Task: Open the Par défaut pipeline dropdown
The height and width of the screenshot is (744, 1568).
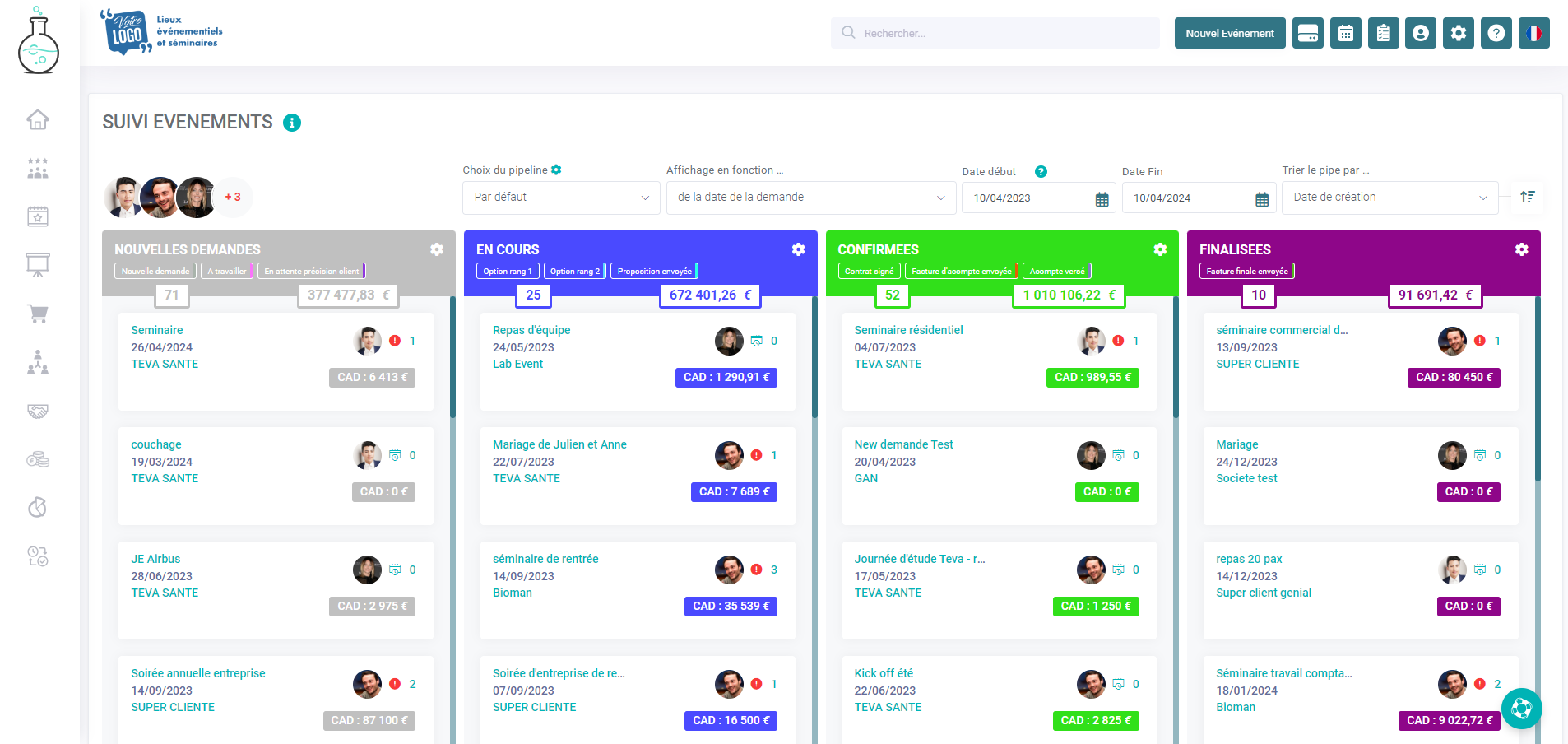Action: coord(560,198)
